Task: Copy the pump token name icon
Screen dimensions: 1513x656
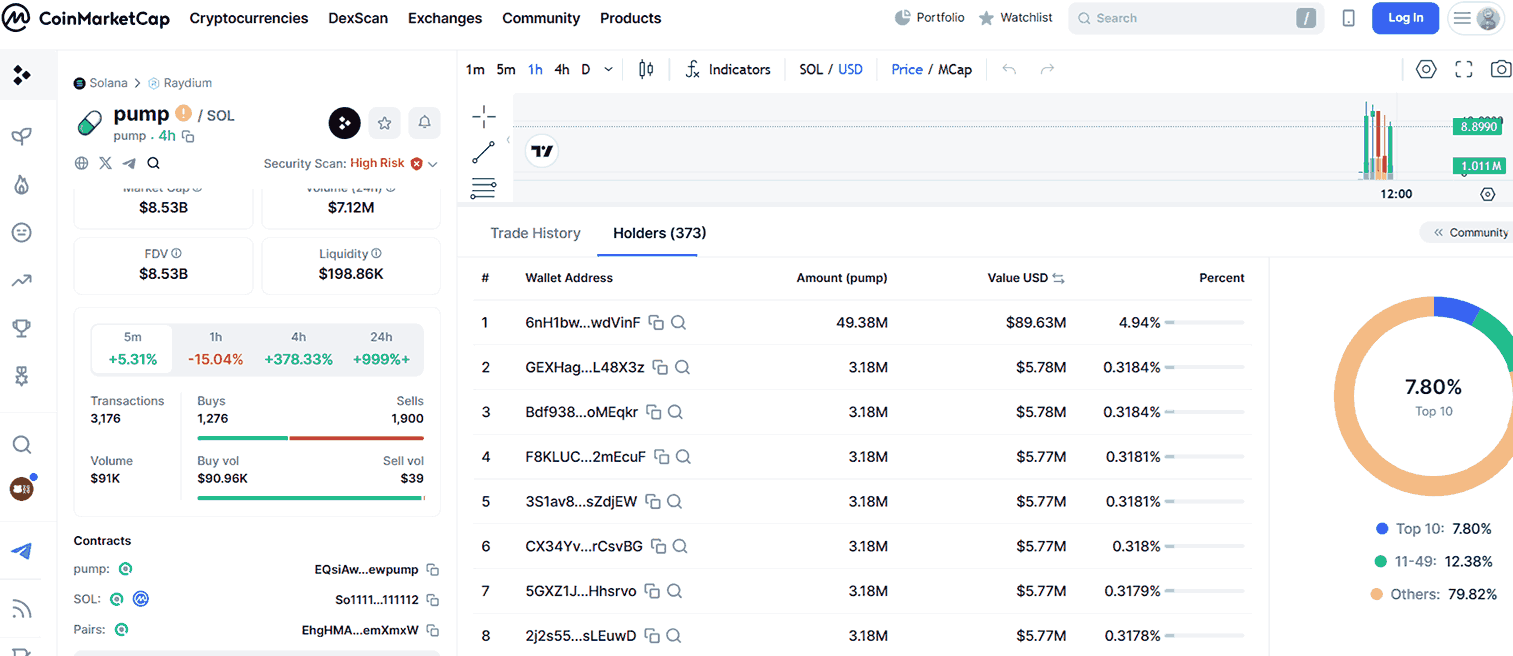Action: tap(188, 136)
